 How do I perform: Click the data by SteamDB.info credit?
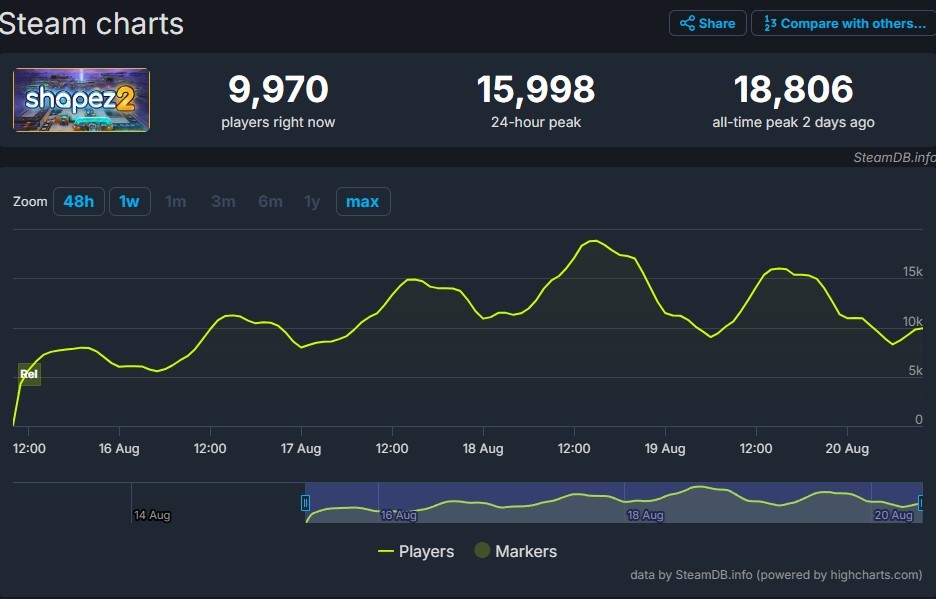pos(776,575)
